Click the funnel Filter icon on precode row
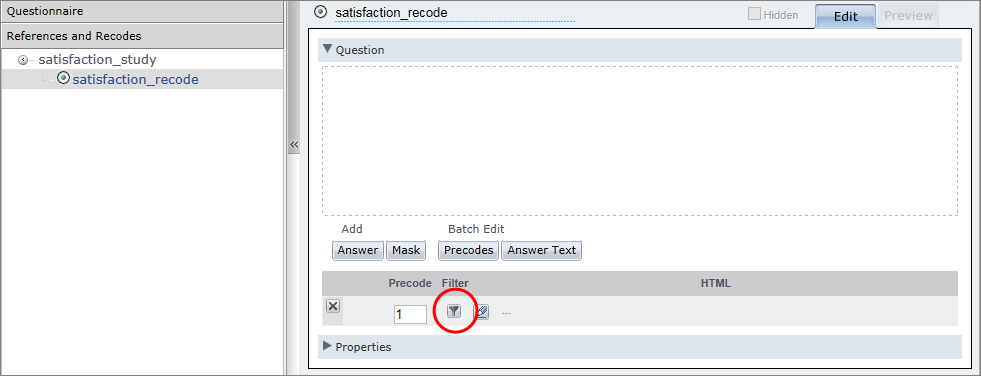Screen dimensions: 981x376 454,311
